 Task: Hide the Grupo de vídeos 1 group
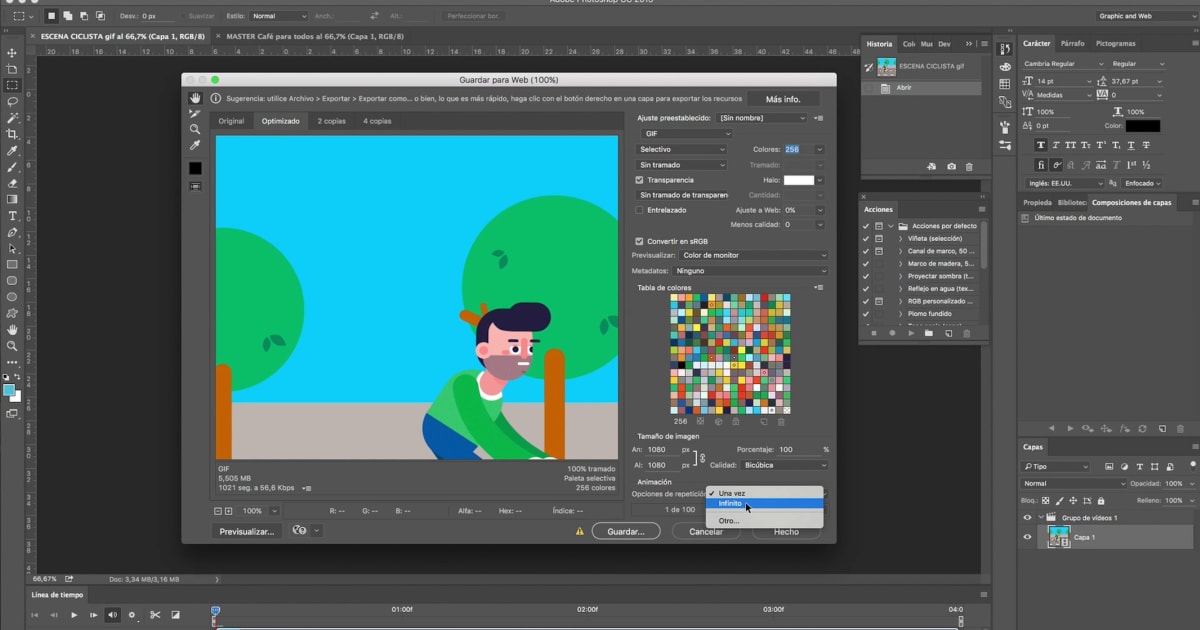click(x=1027, y=517)
